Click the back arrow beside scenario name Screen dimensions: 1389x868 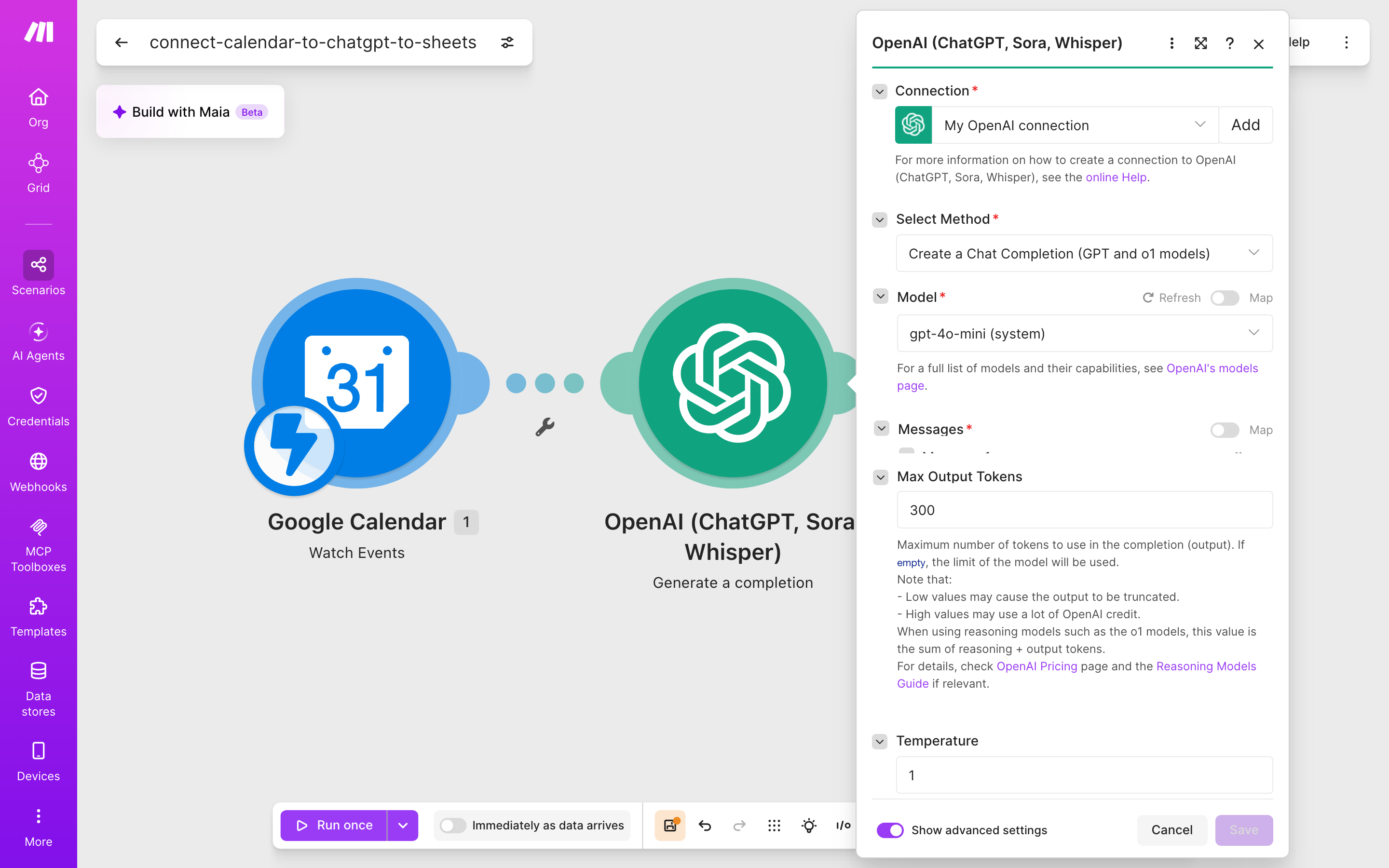(x=121, y=42)
